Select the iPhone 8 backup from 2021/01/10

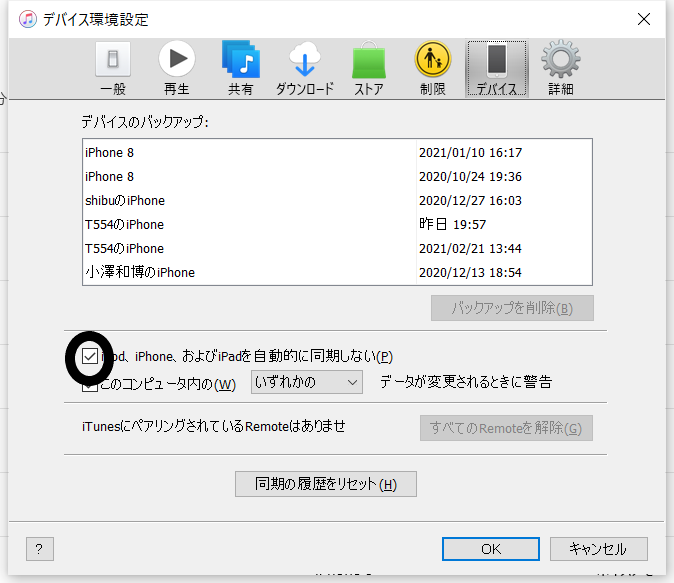coord(337,153)
